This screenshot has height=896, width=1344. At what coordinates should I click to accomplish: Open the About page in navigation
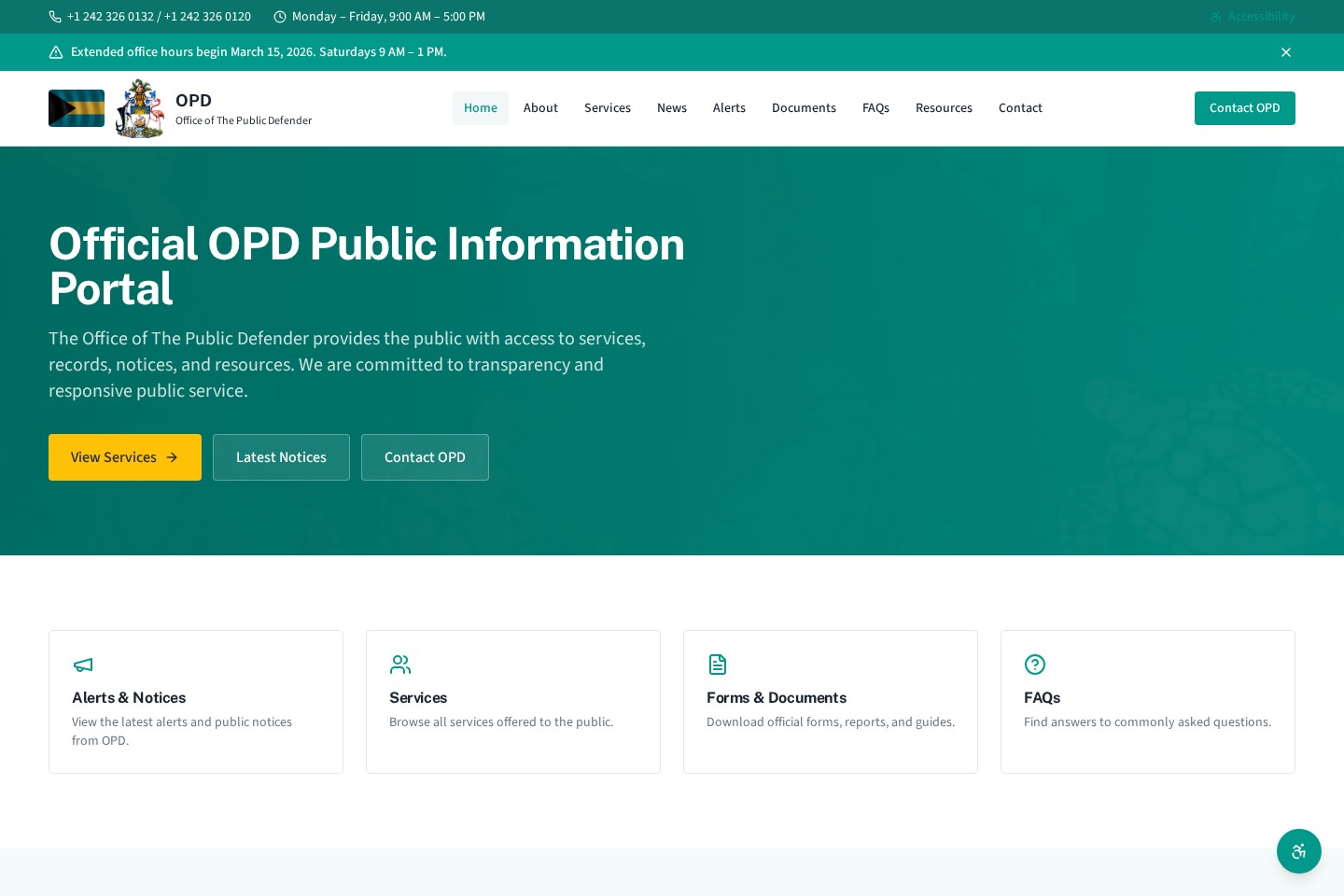(x=540, y=108)
